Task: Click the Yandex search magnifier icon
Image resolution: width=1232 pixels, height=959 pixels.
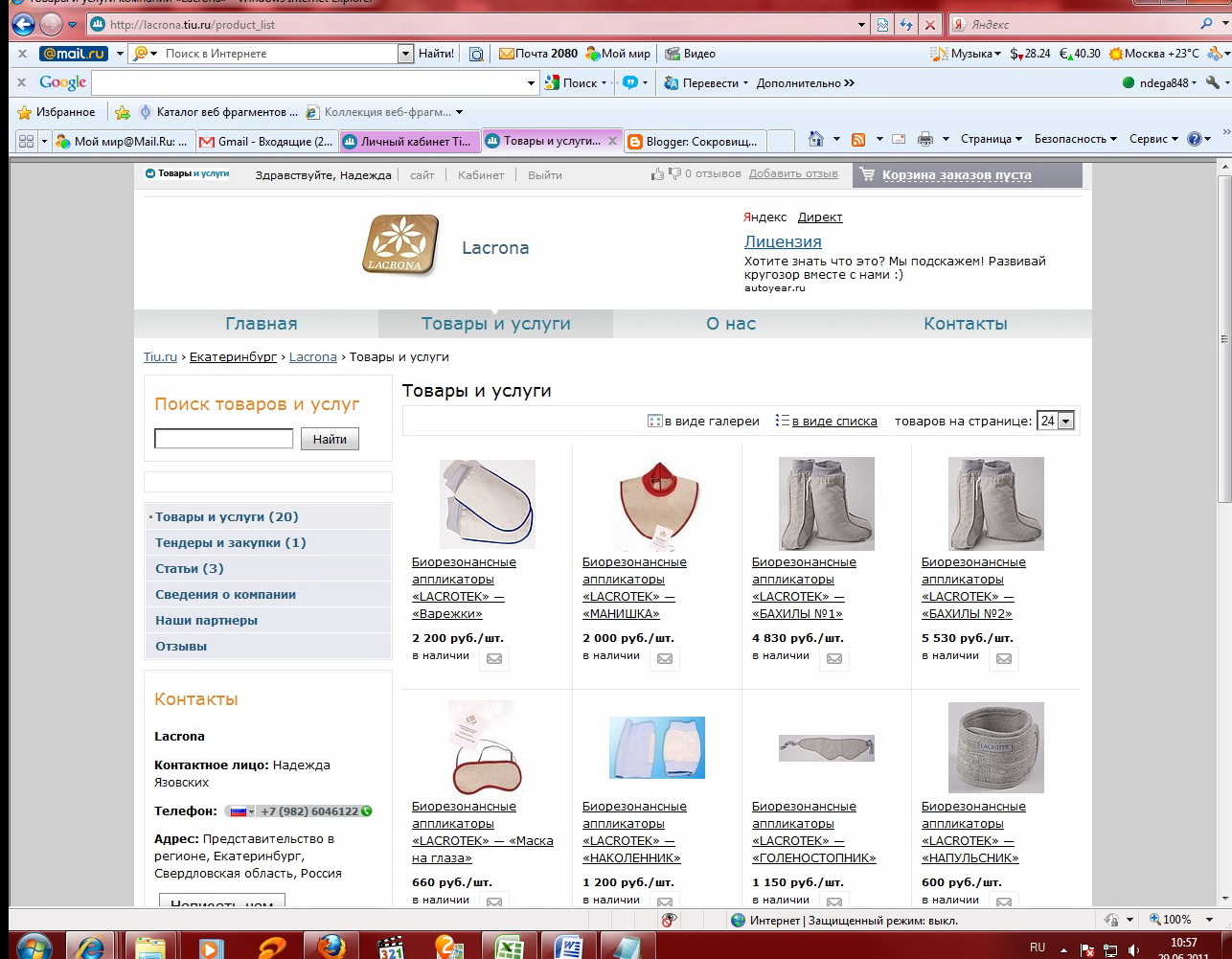Action: 1207,24
